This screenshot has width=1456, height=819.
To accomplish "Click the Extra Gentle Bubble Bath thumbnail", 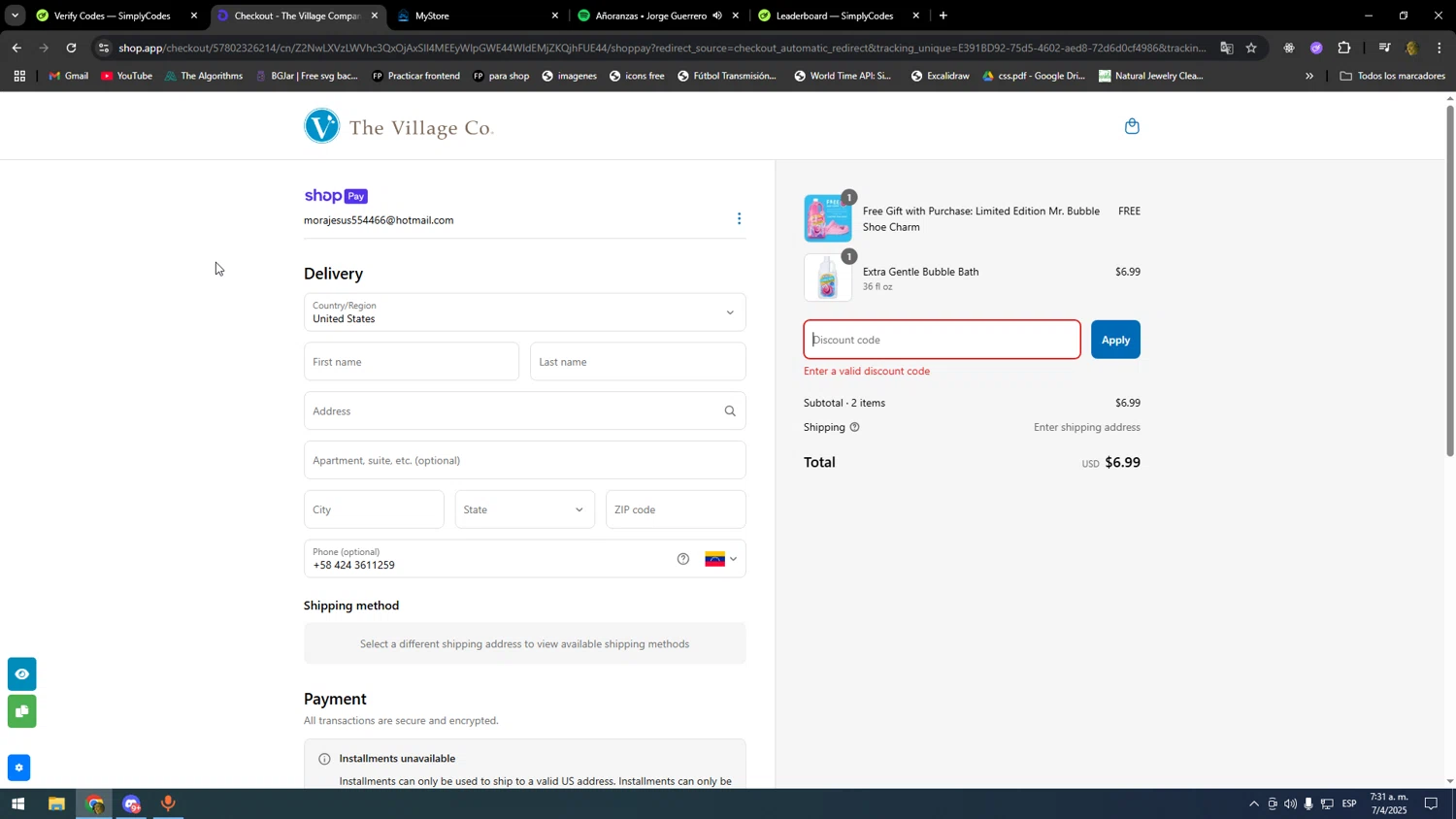I will click(828, 278).
